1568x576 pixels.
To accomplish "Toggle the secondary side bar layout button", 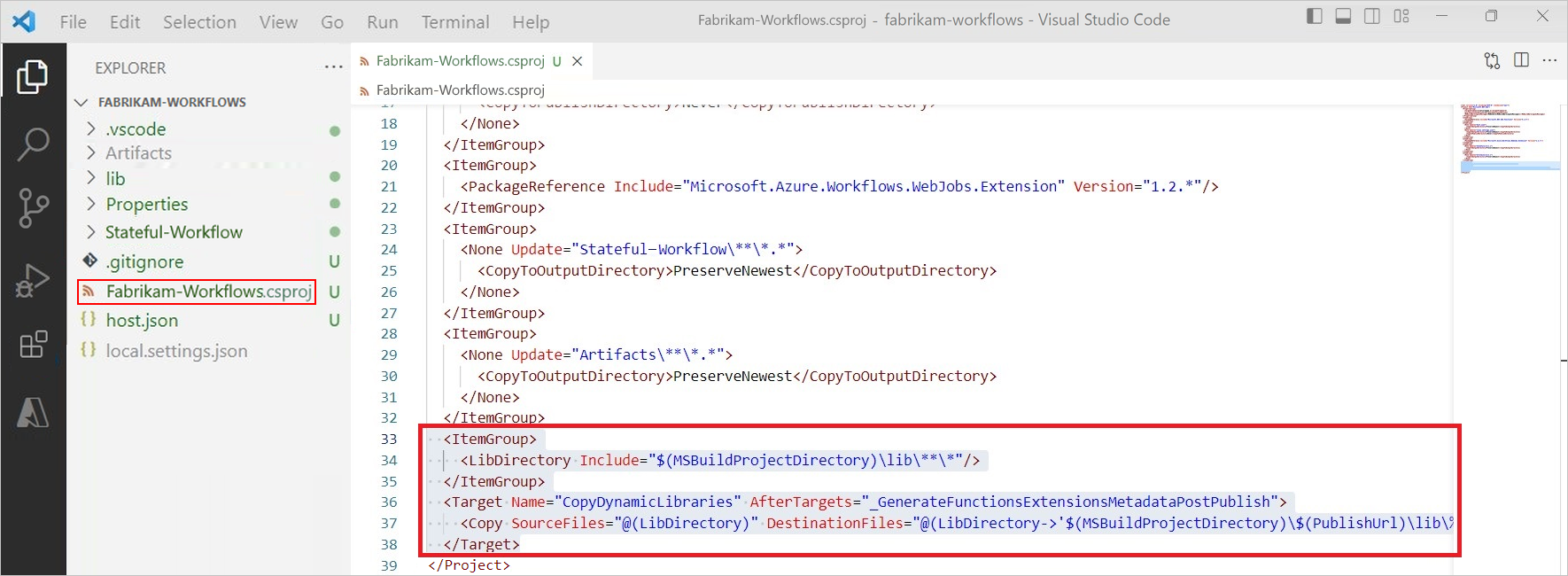I will (1372, 16).
